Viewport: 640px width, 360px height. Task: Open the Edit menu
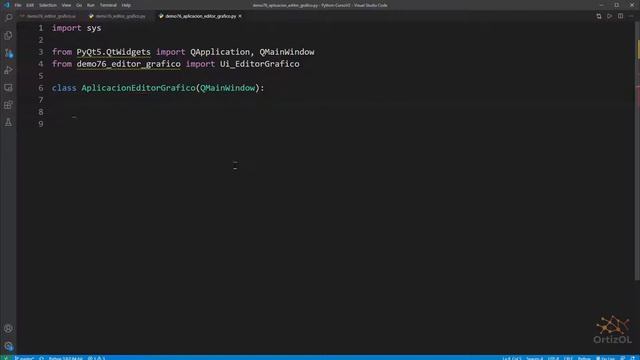[30, 5]
